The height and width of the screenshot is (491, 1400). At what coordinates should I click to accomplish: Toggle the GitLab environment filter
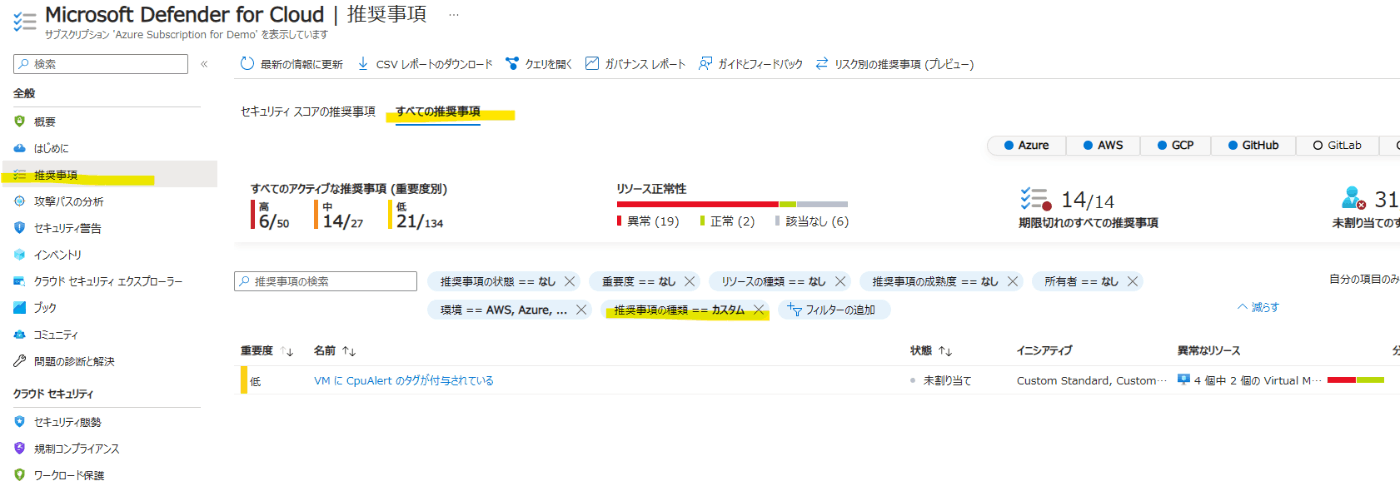point(1337,145)
